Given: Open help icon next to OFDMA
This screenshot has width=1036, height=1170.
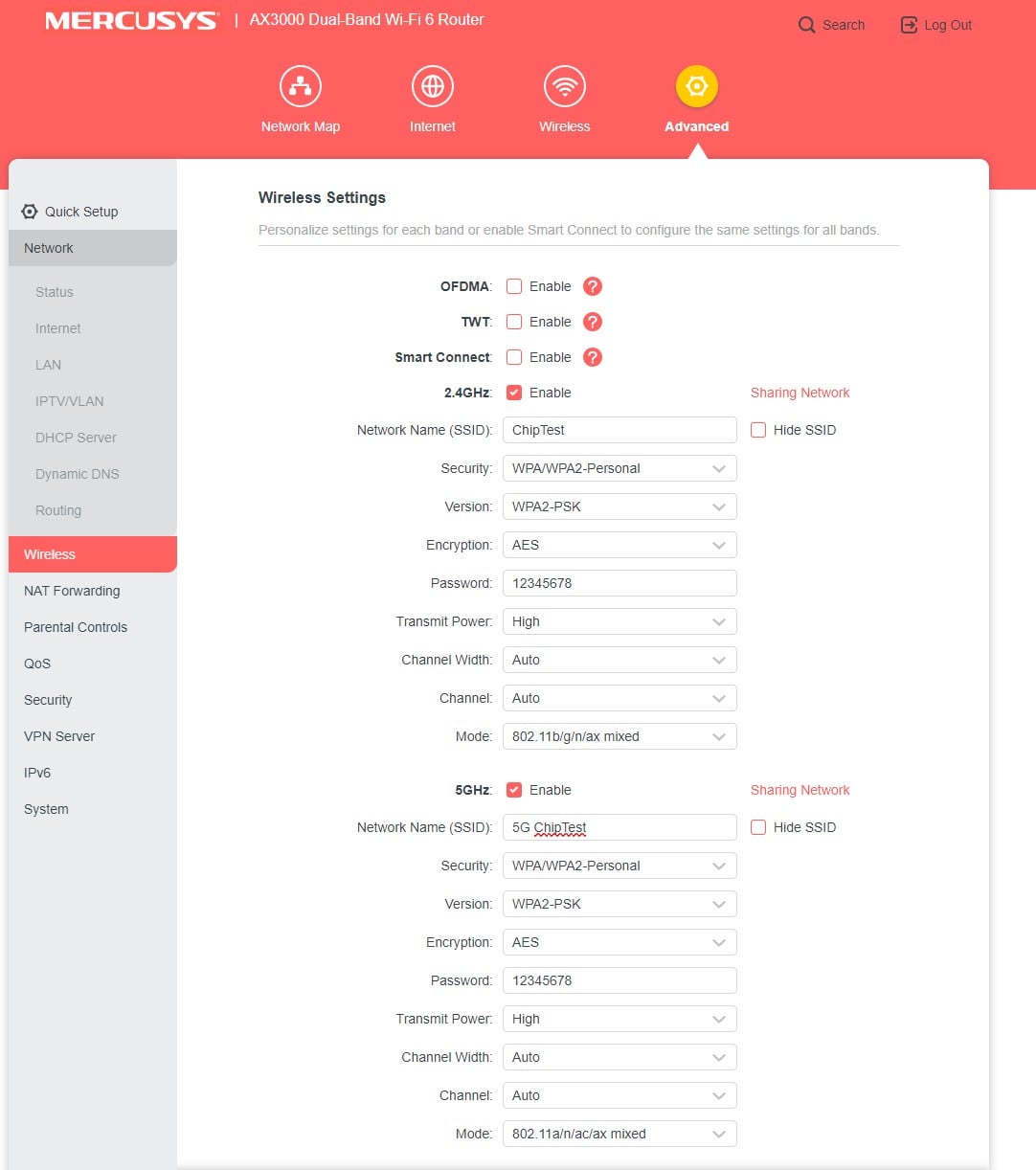Looking at the screenshot, I should click(593, 286).
